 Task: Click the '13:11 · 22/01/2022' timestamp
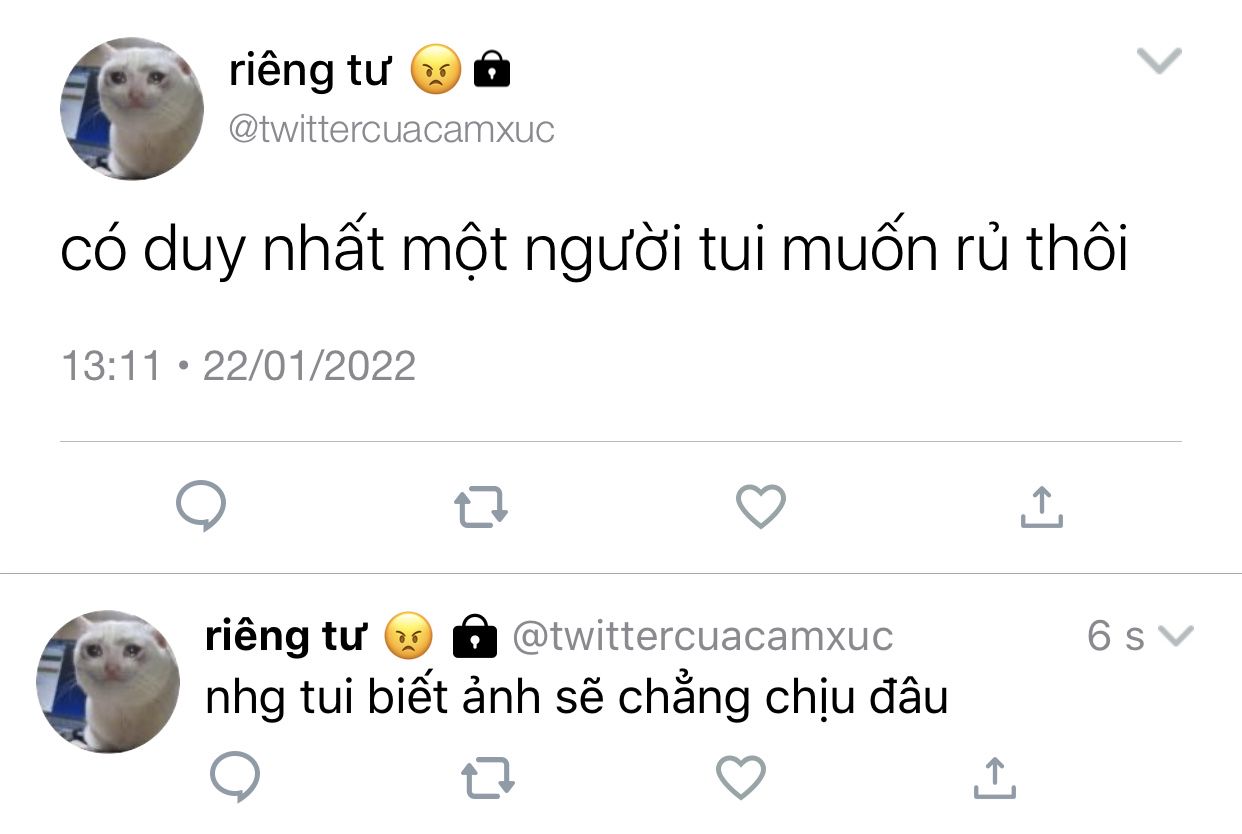(238, 366)
